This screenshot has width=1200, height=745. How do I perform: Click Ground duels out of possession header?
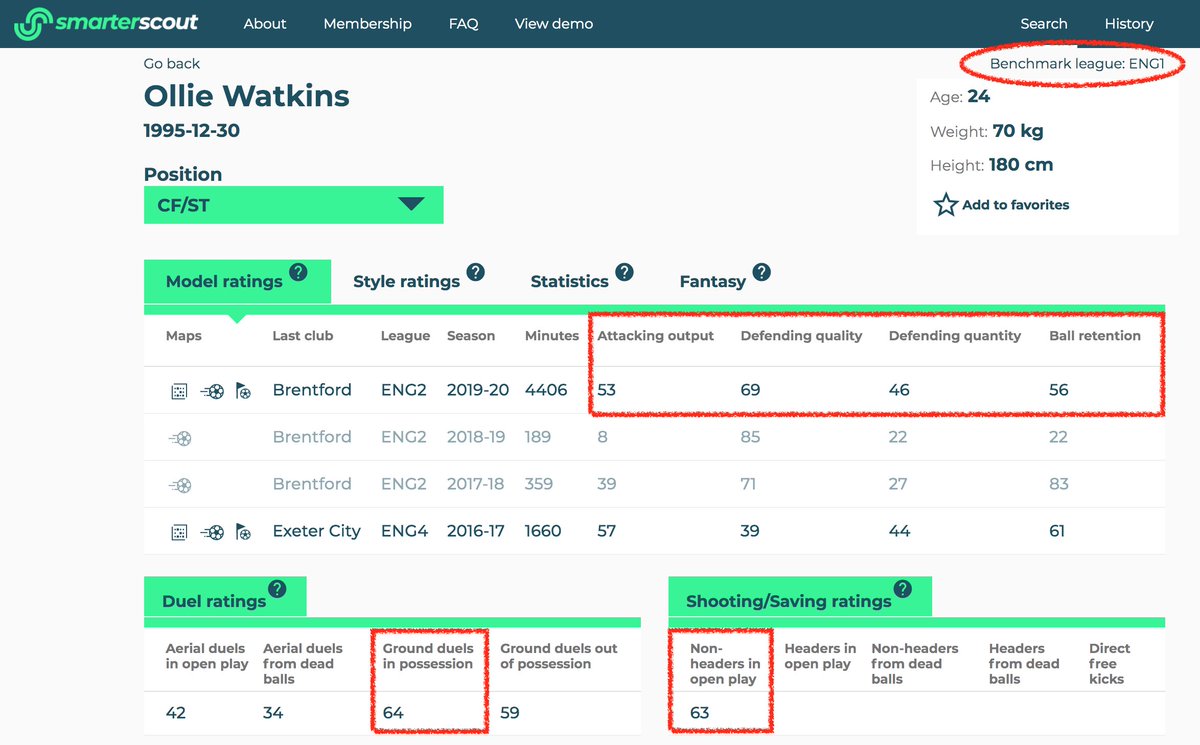point(559,656)
